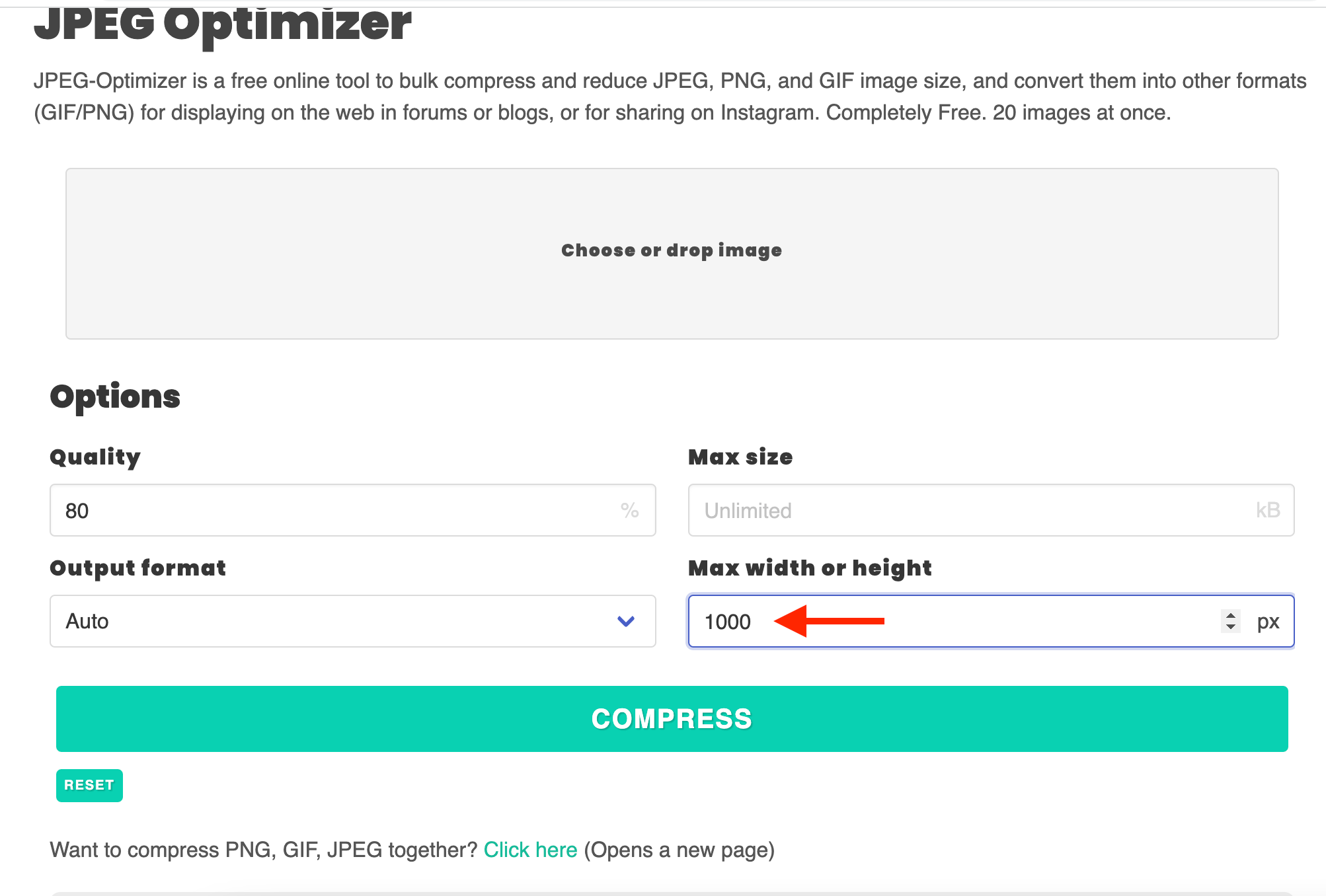Decrease Max width using the down stepper arrow
The height and width of the screenshot is (896, 1326).
click(1230, 627)
